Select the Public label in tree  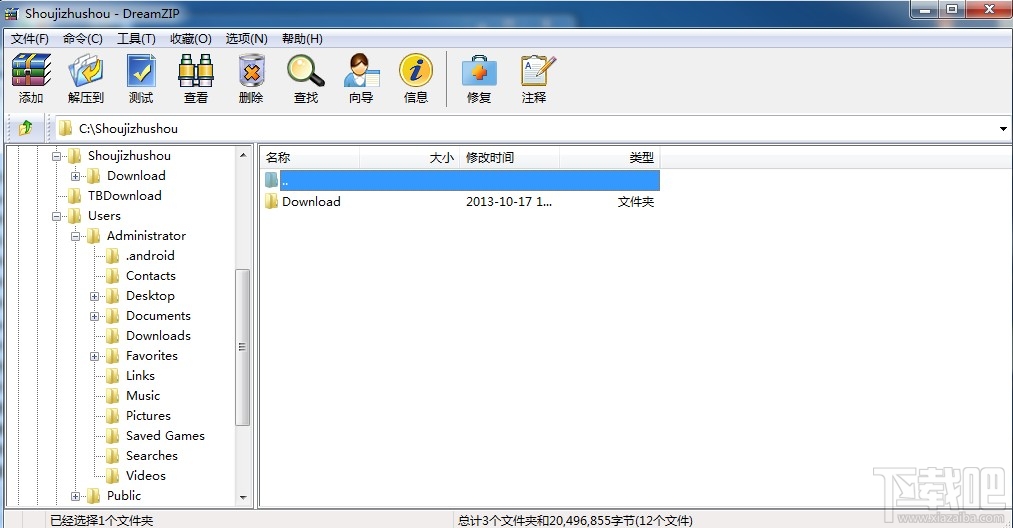pyautogui.click(x=123, y=496)
